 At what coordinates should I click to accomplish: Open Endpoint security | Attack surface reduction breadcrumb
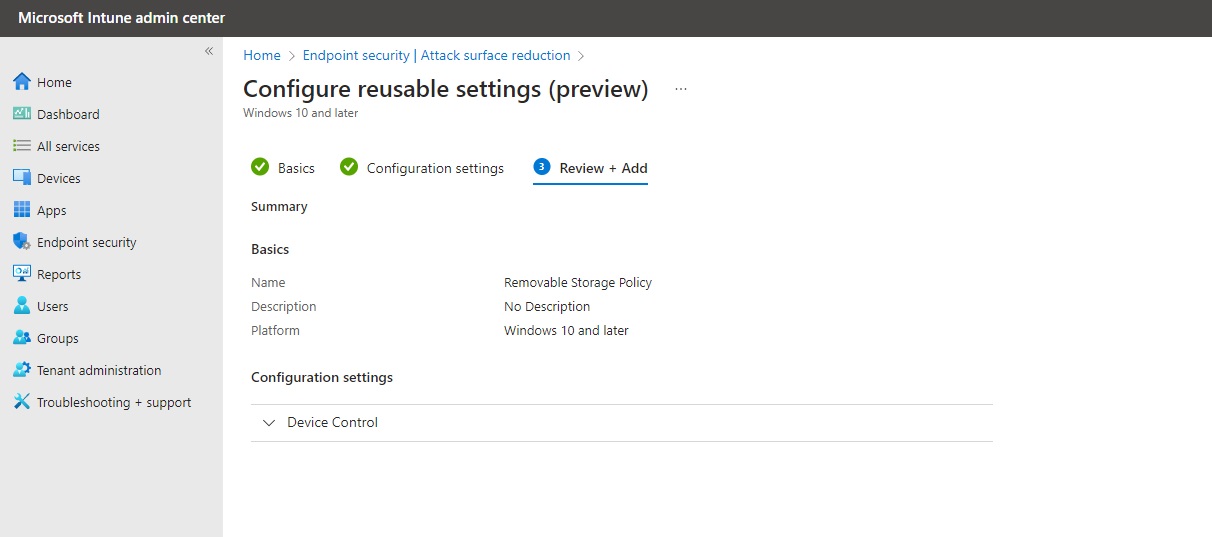pos(436,55)
